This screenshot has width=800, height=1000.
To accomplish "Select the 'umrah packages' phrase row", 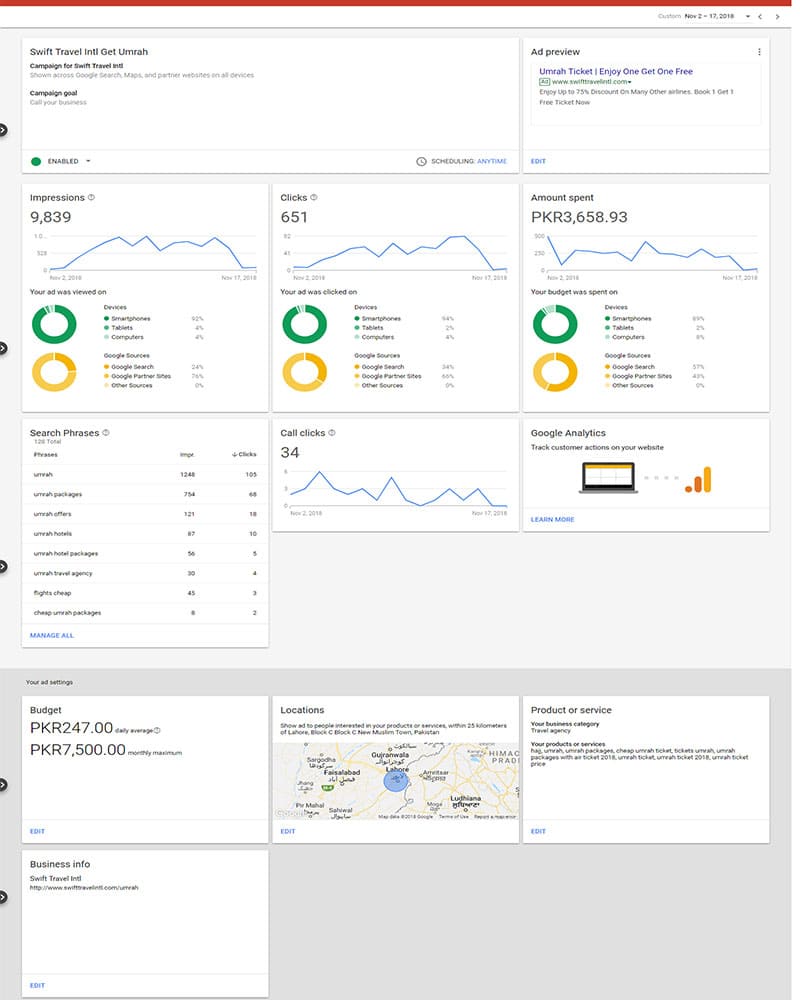I will click(x=145, y=494).
